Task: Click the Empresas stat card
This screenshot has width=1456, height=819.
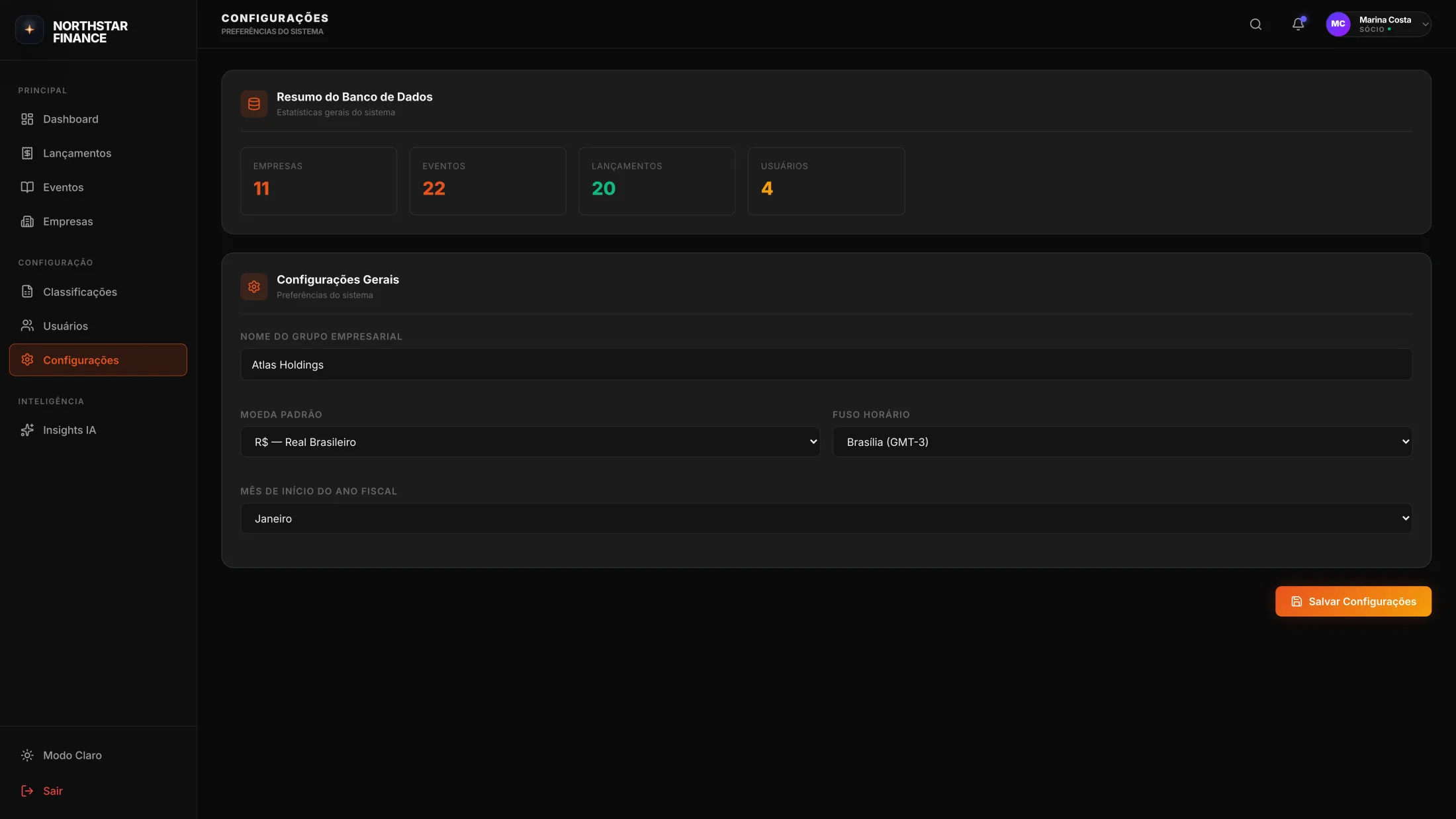Action: point(318,181)
